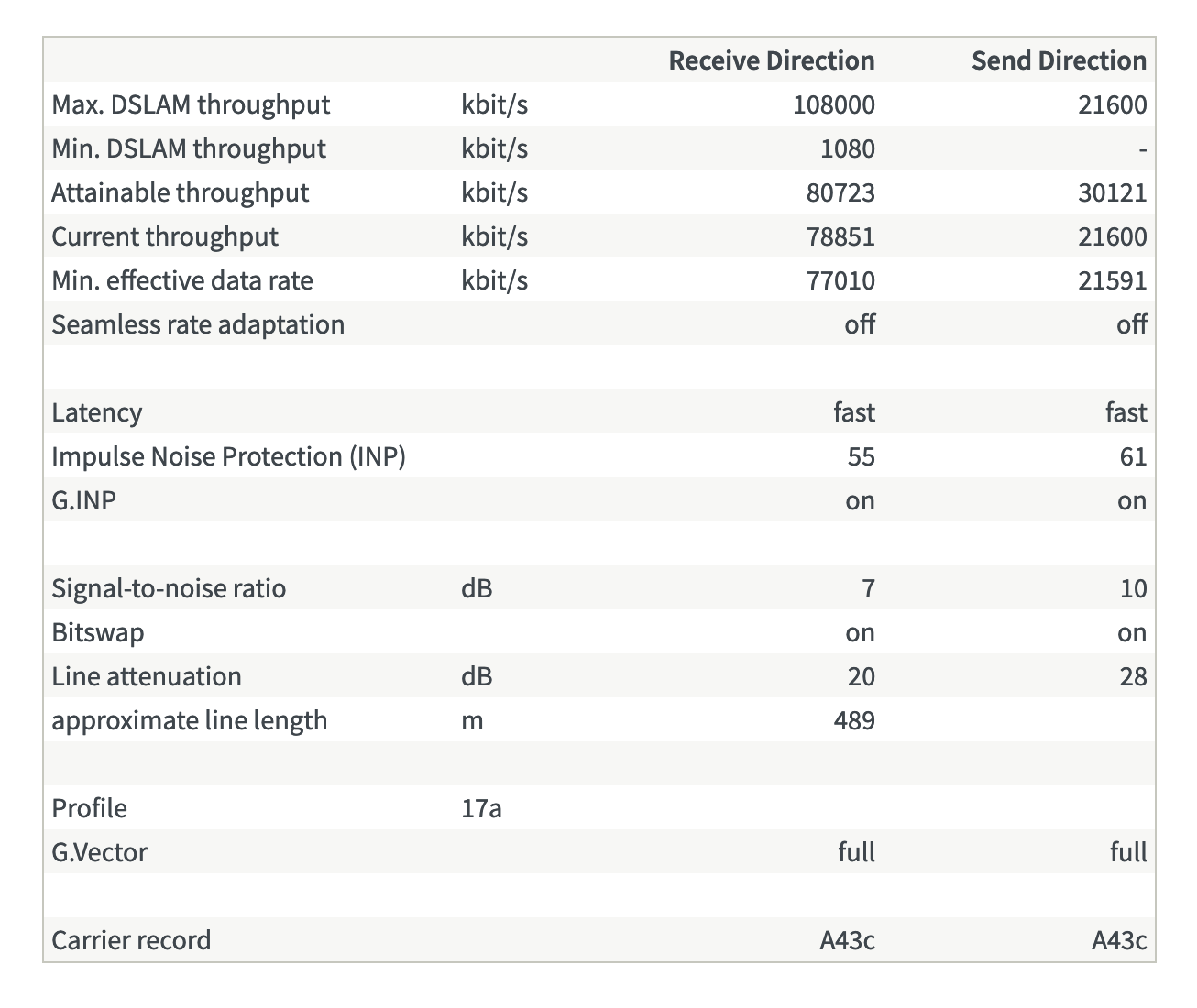Click the Min. DSLAM throughput value 1080
This screenshot has width=1197, height=1008.
[x=848, y=148]
